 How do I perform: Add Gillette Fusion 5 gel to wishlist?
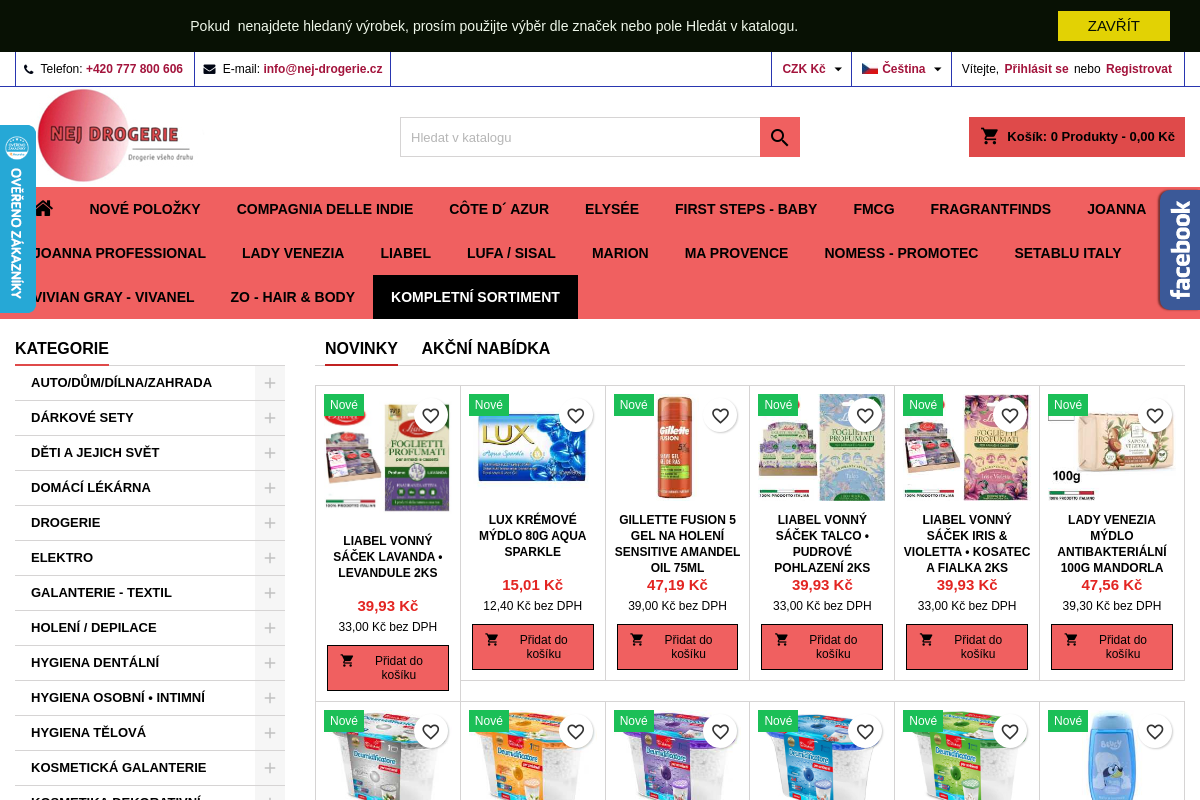(x=720, y=416)
